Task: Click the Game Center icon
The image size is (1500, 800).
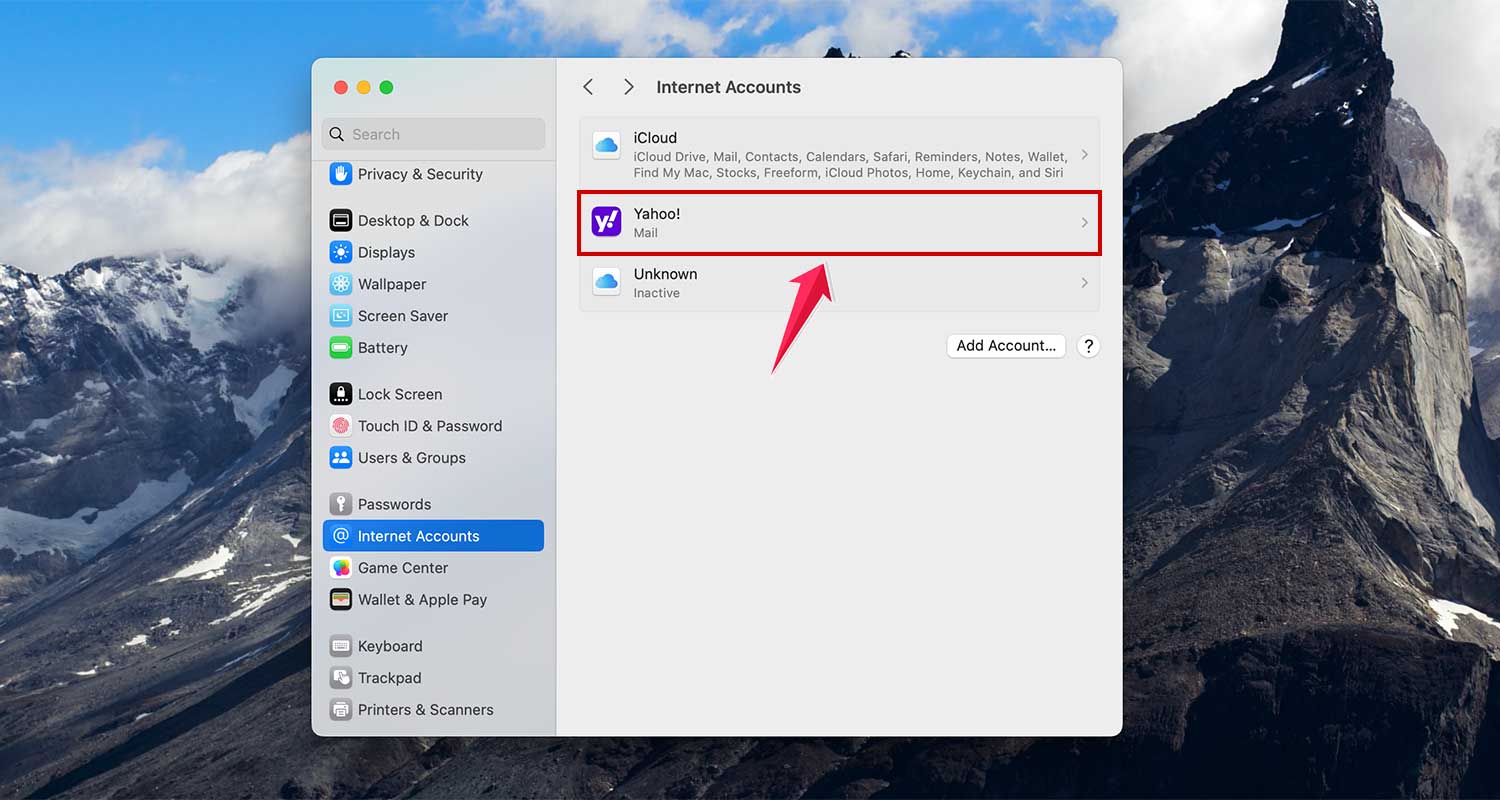Action: 401,568
